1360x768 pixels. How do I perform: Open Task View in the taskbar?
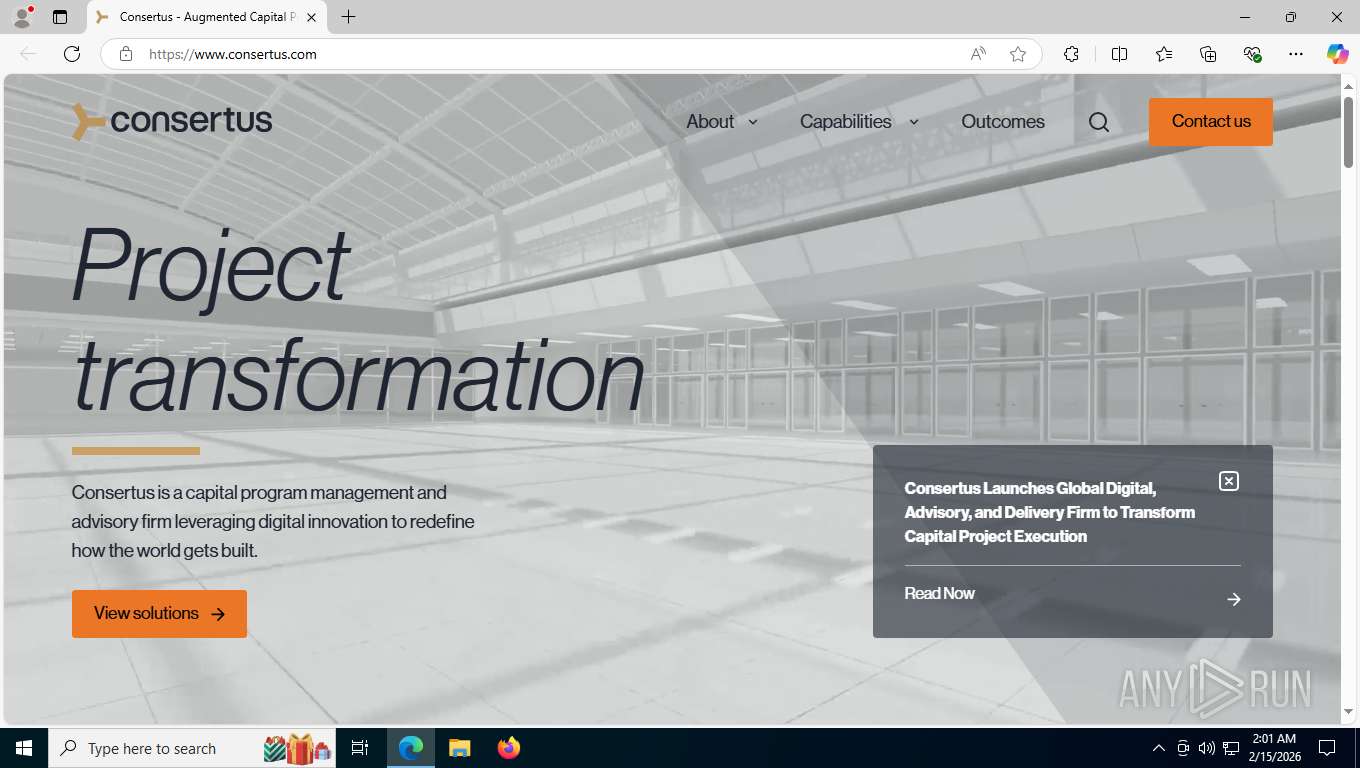pos(360,748)
